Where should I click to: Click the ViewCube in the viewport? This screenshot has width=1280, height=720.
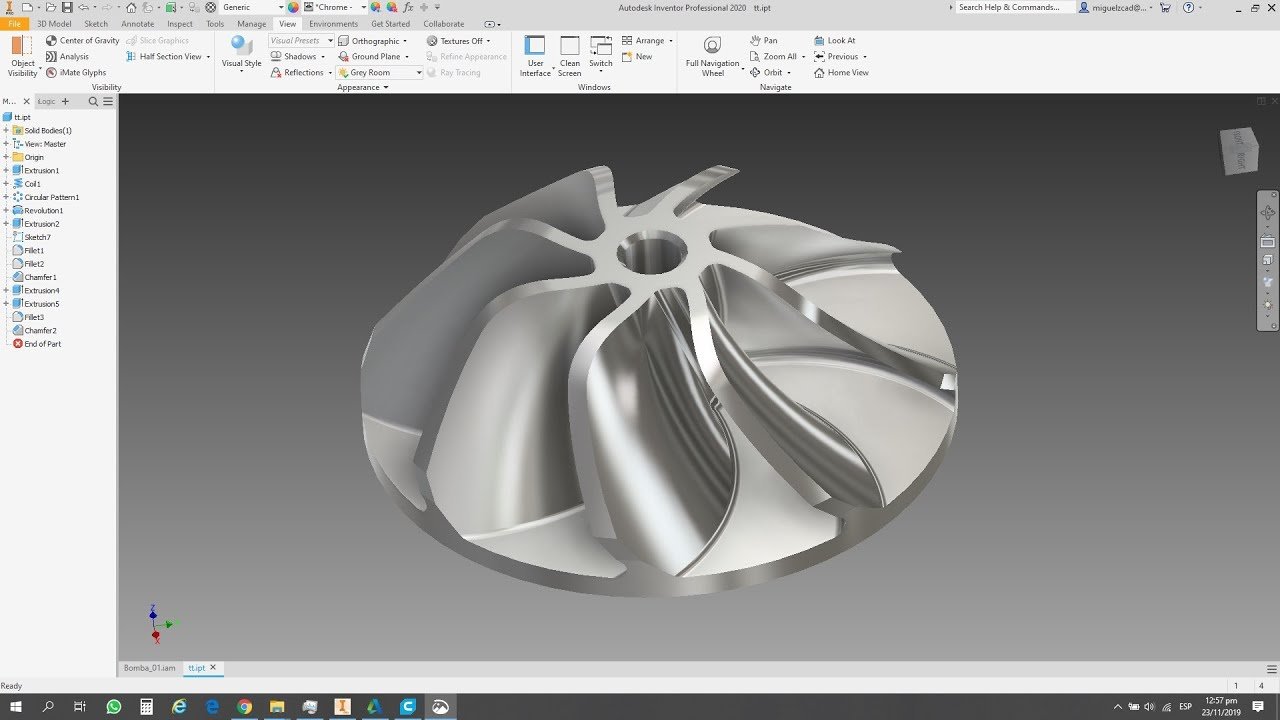pyautogui.click(x=1239, y=151)
